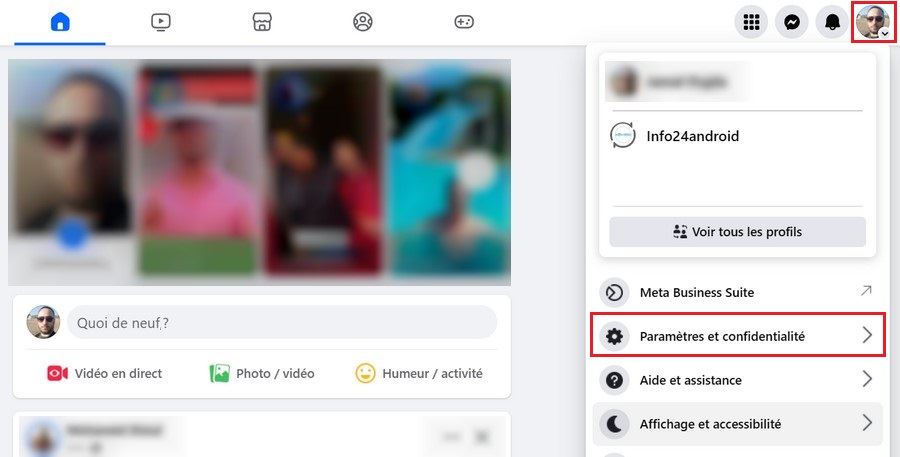Open the Watch video tab
900x457 pixels.
[x=161, y=22]
